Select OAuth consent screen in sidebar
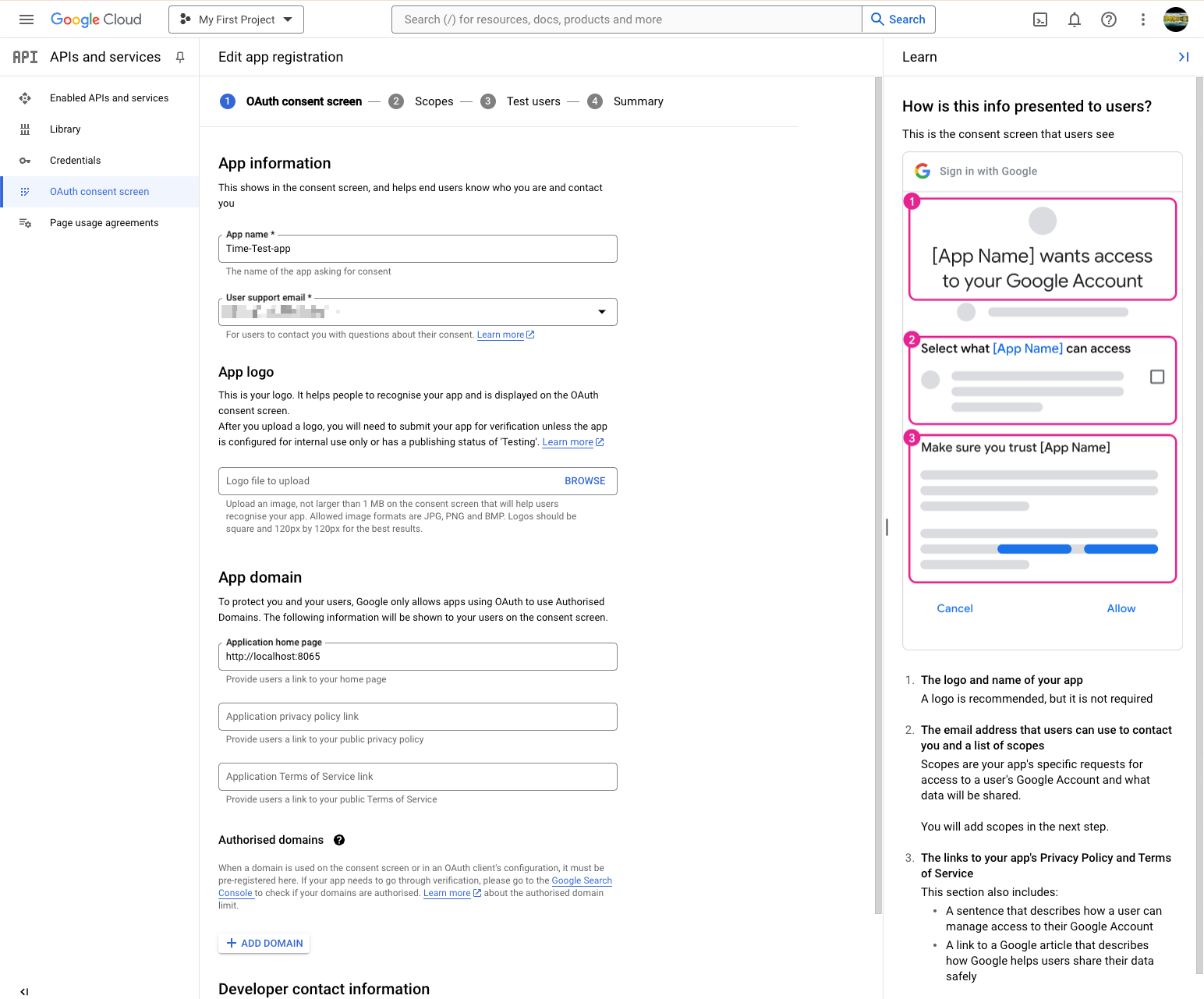Screen dimensions: 1204x999 pyautogui.click(x=99, y=192)
